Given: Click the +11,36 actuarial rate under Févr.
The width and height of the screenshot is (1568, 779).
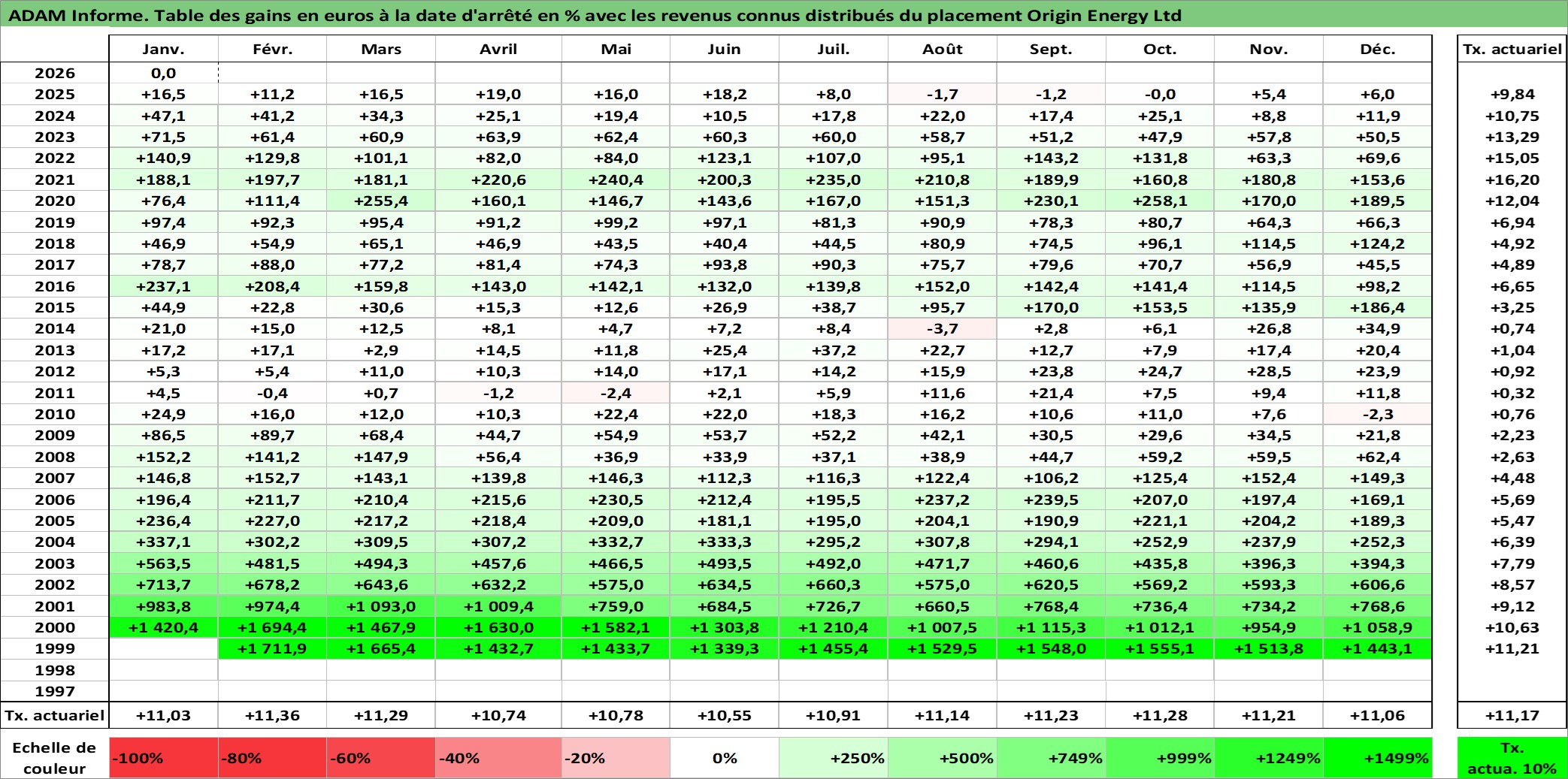Looking at the screenshot, I should tap(272, 715).
